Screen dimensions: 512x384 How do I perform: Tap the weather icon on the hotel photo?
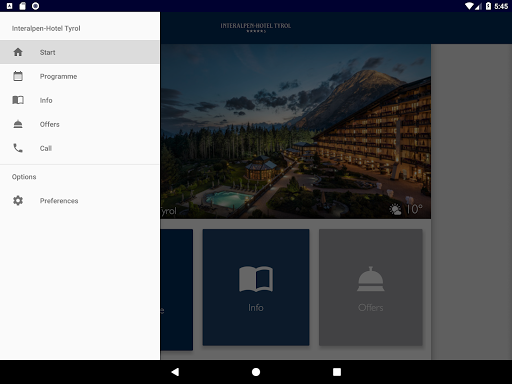(x=396, y=210)
